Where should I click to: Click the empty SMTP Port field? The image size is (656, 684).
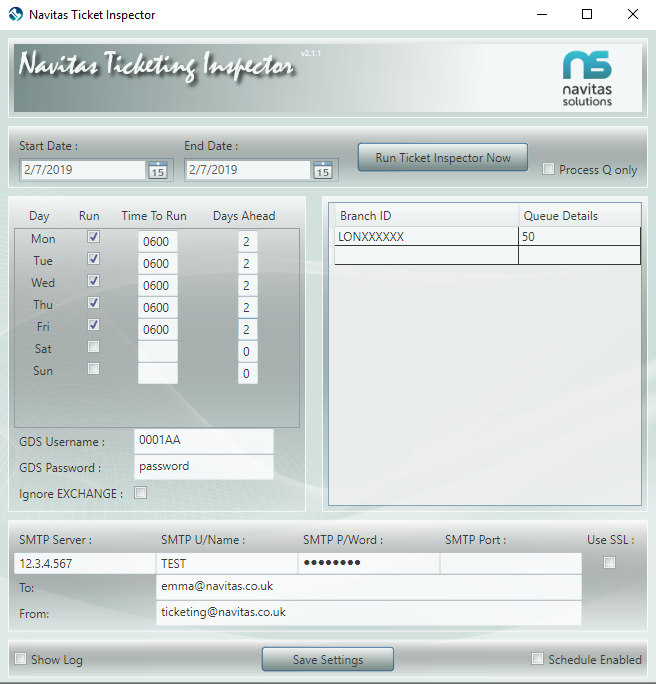[x=511, y=564]
